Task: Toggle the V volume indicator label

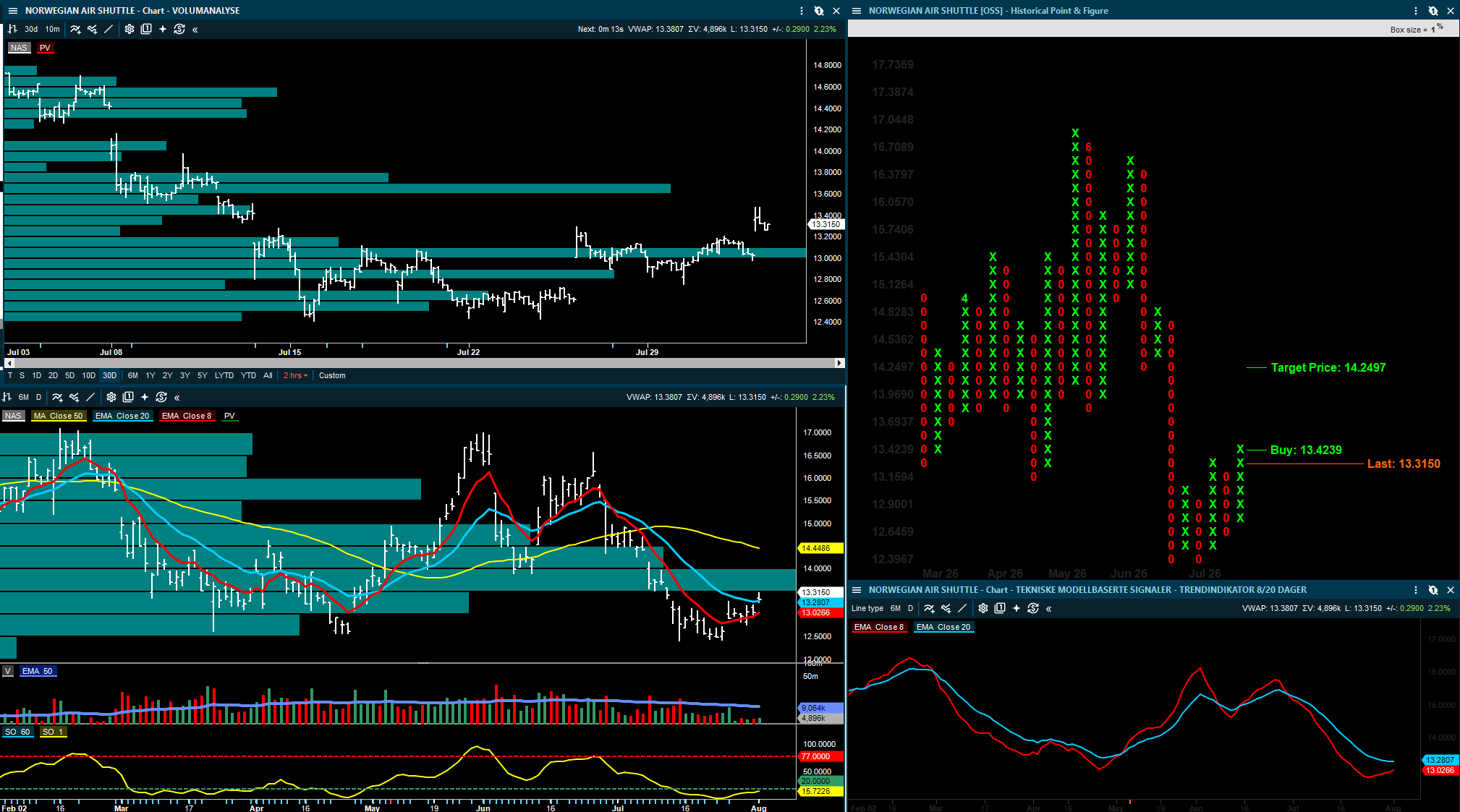Action: click(7, 671)
